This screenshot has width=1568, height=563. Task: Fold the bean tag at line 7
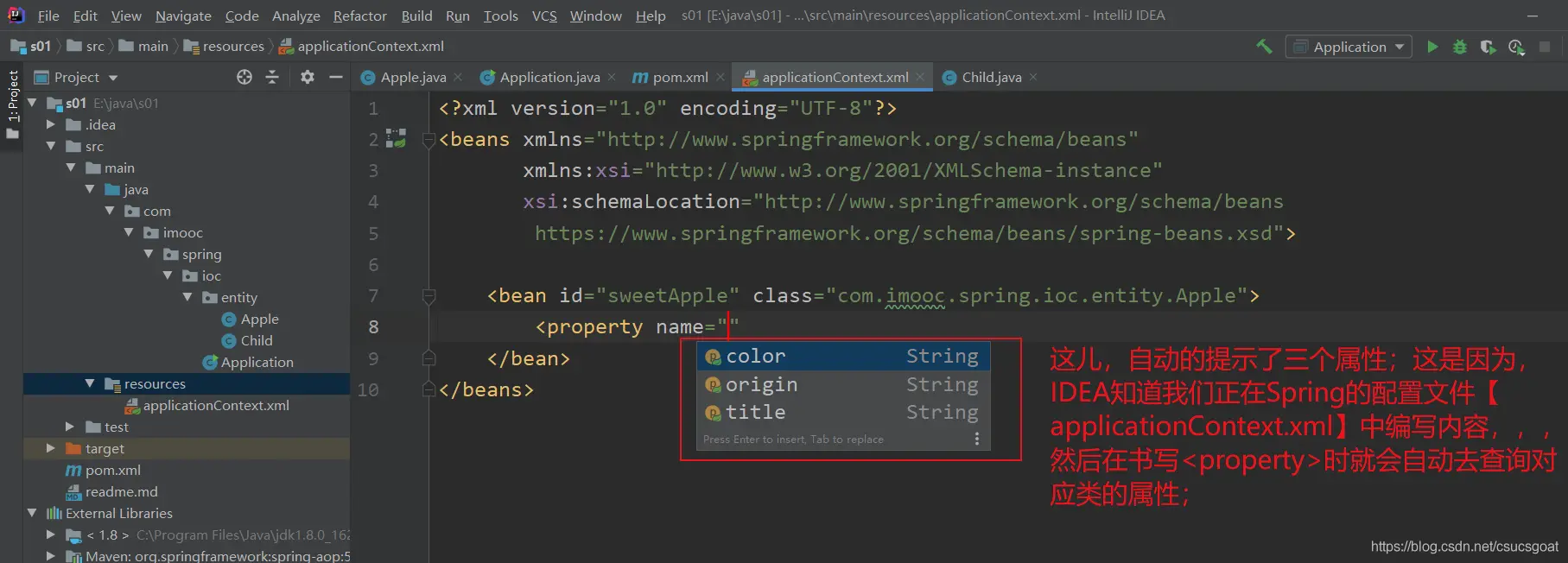click(428, 296)
